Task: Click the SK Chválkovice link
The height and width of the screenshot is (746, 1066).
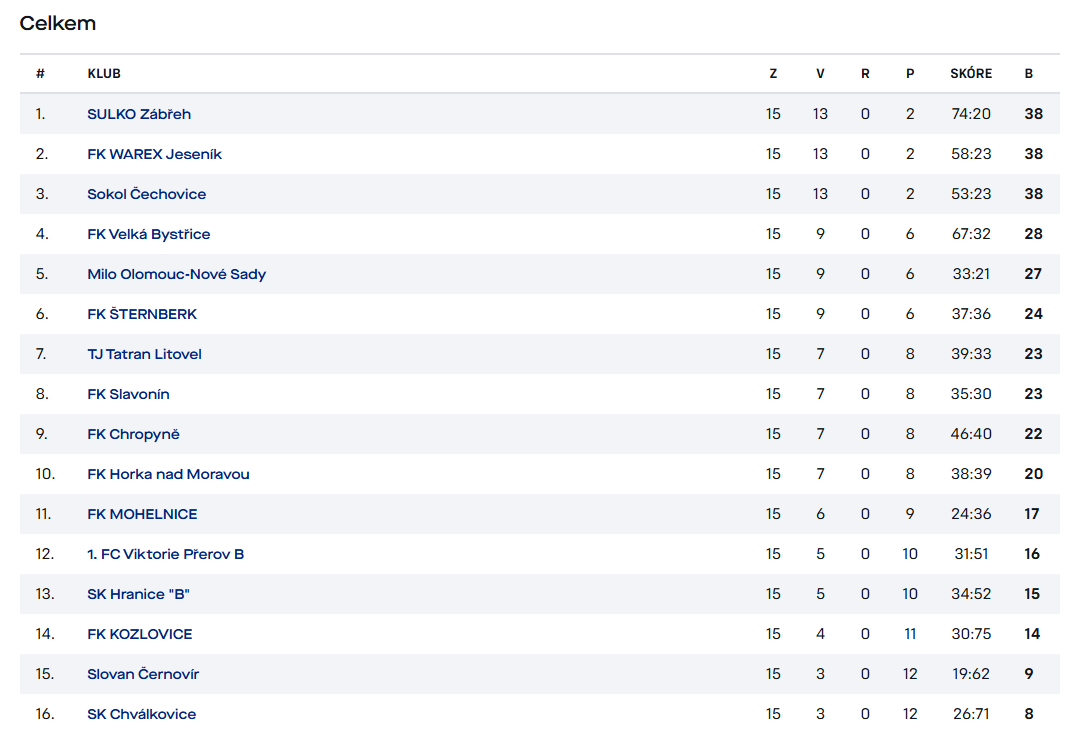Action: pyautogui.click(x=141, y=714)
